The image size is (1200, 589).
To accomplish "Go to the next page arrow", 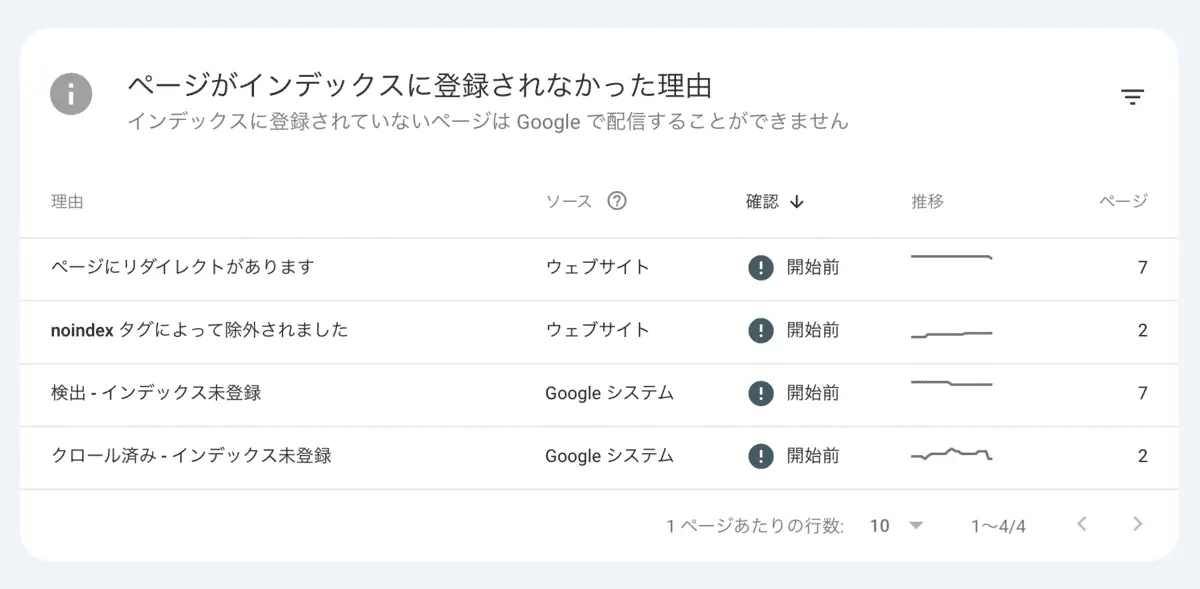I will click(1137, 524).
